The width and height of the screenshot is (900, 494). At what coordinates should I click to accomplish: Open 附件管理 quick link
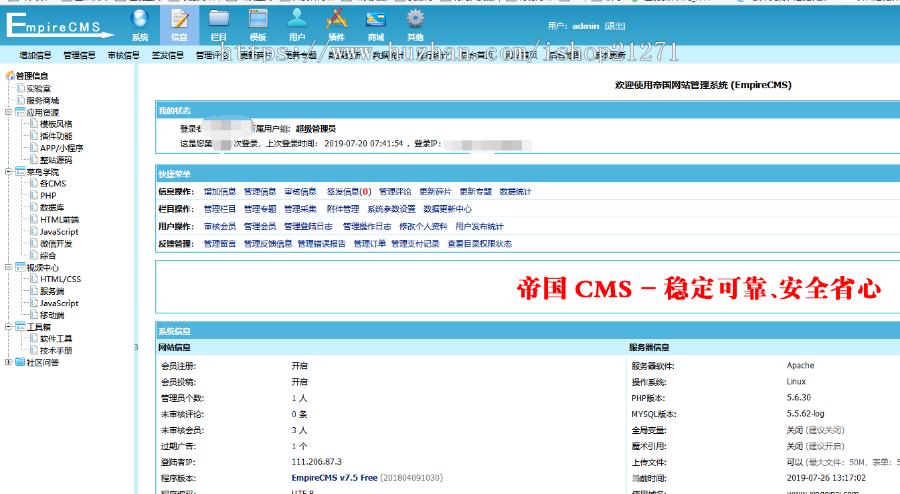(343, 209)
